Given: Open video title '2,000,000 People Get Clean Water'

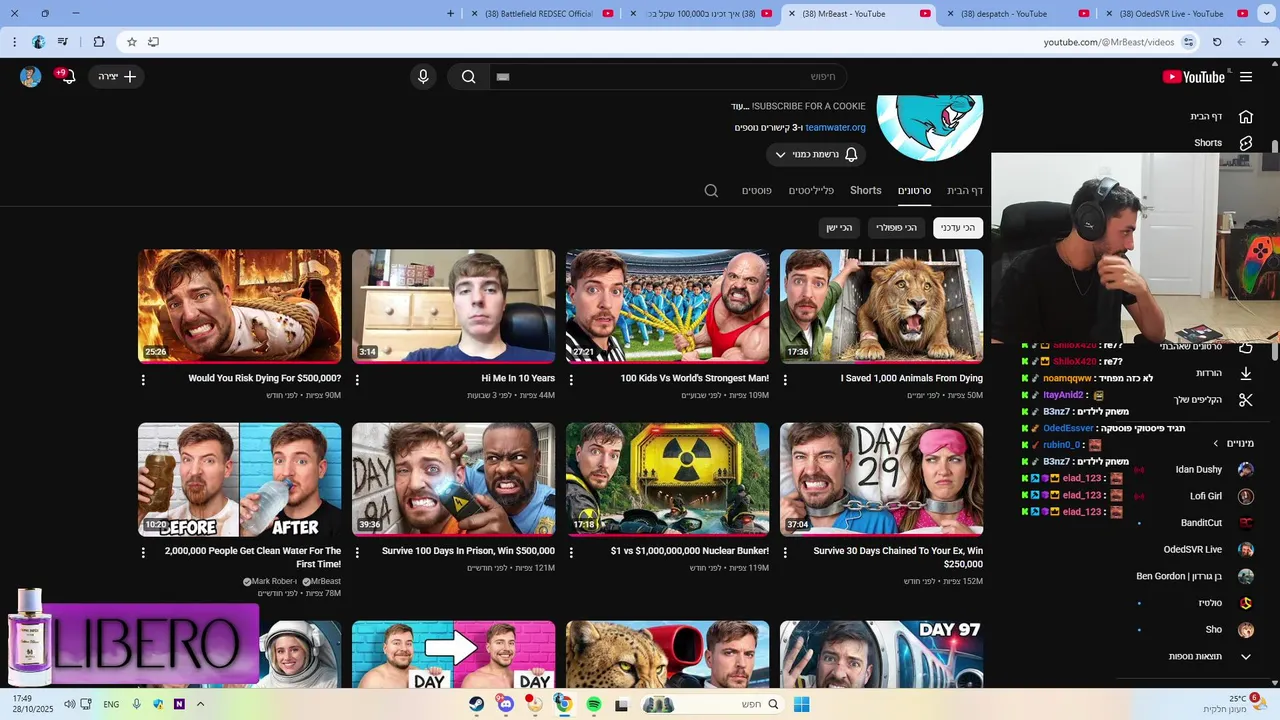Looking at the screenshot, I should pos(253,557).
